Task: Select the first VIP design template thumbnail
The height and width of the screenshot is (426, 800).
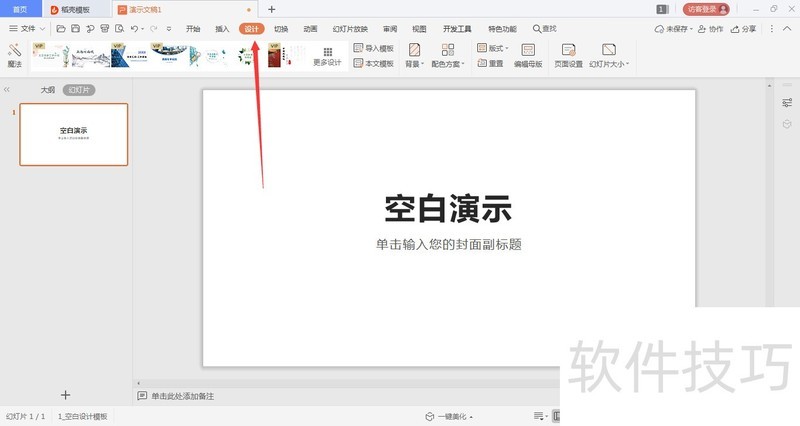Action: point(51,56)
